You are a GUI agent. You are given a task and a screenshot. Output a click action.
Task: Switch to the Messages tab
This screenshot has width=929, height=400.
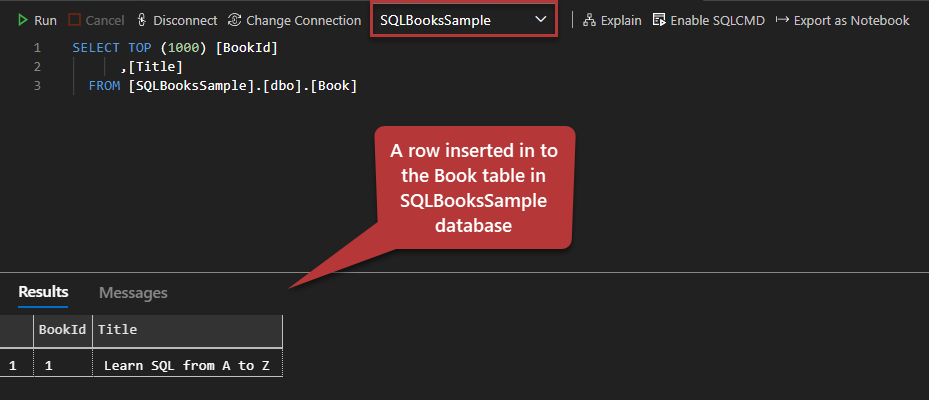(133, 293)
